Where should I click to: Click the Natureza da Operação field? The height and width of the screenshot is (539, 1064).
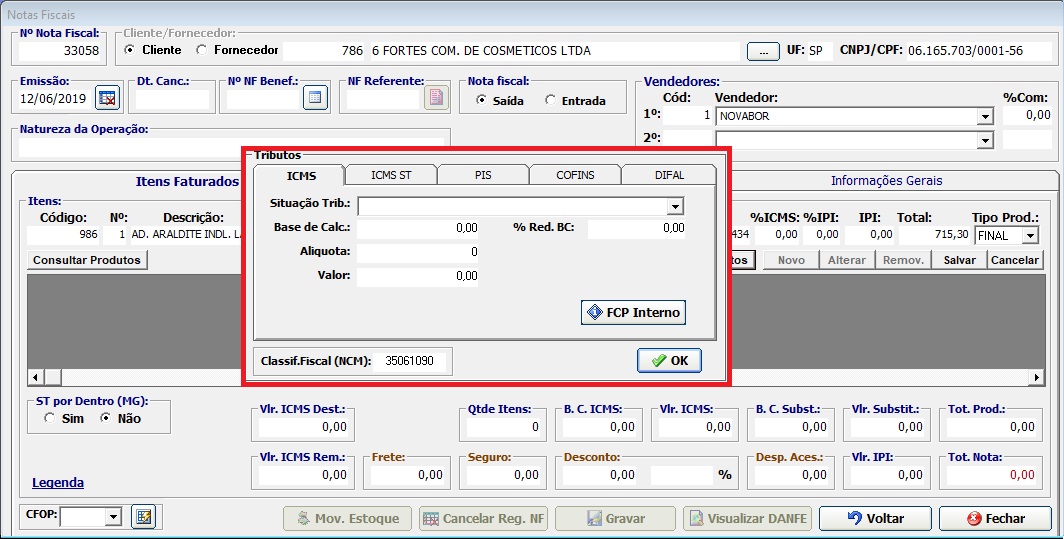(x=232, y=145)
